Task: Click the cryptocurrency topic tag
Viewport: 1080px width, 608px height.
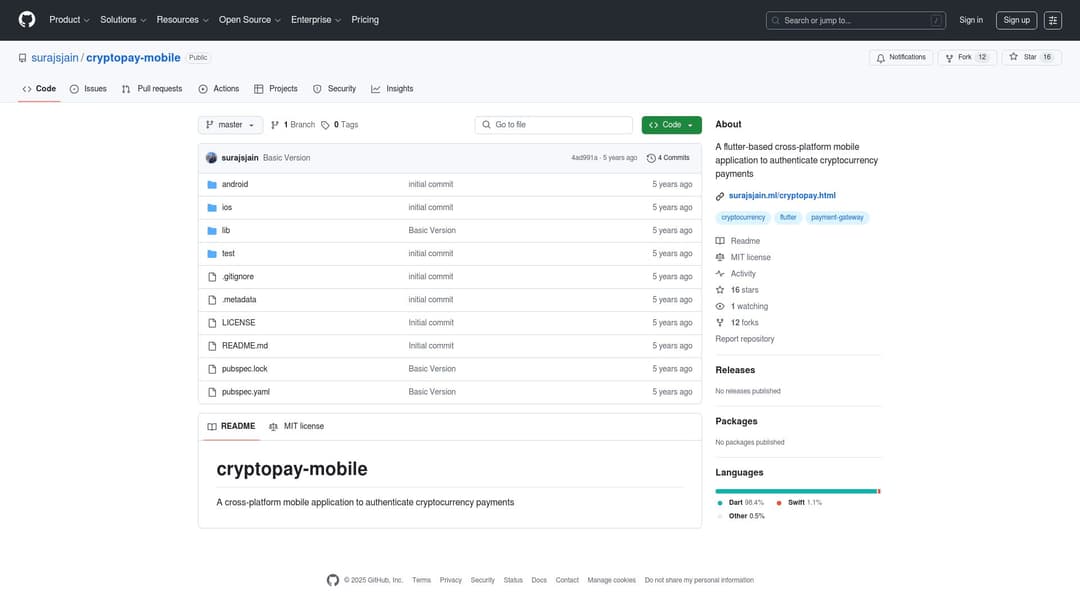Action: tap(743, 218)
